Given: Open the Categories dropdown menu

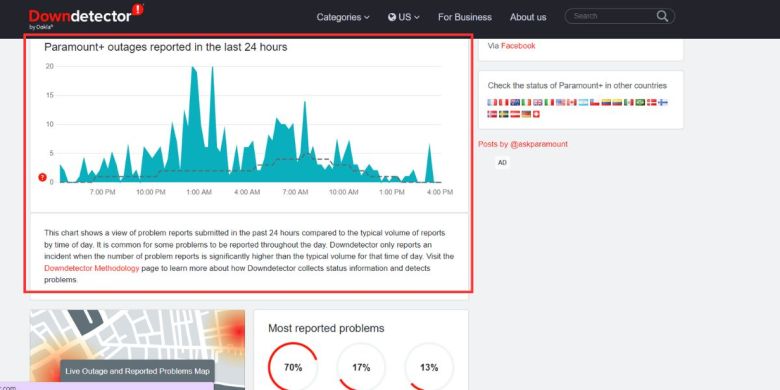Looking at the screenshot, I should 343,17.
